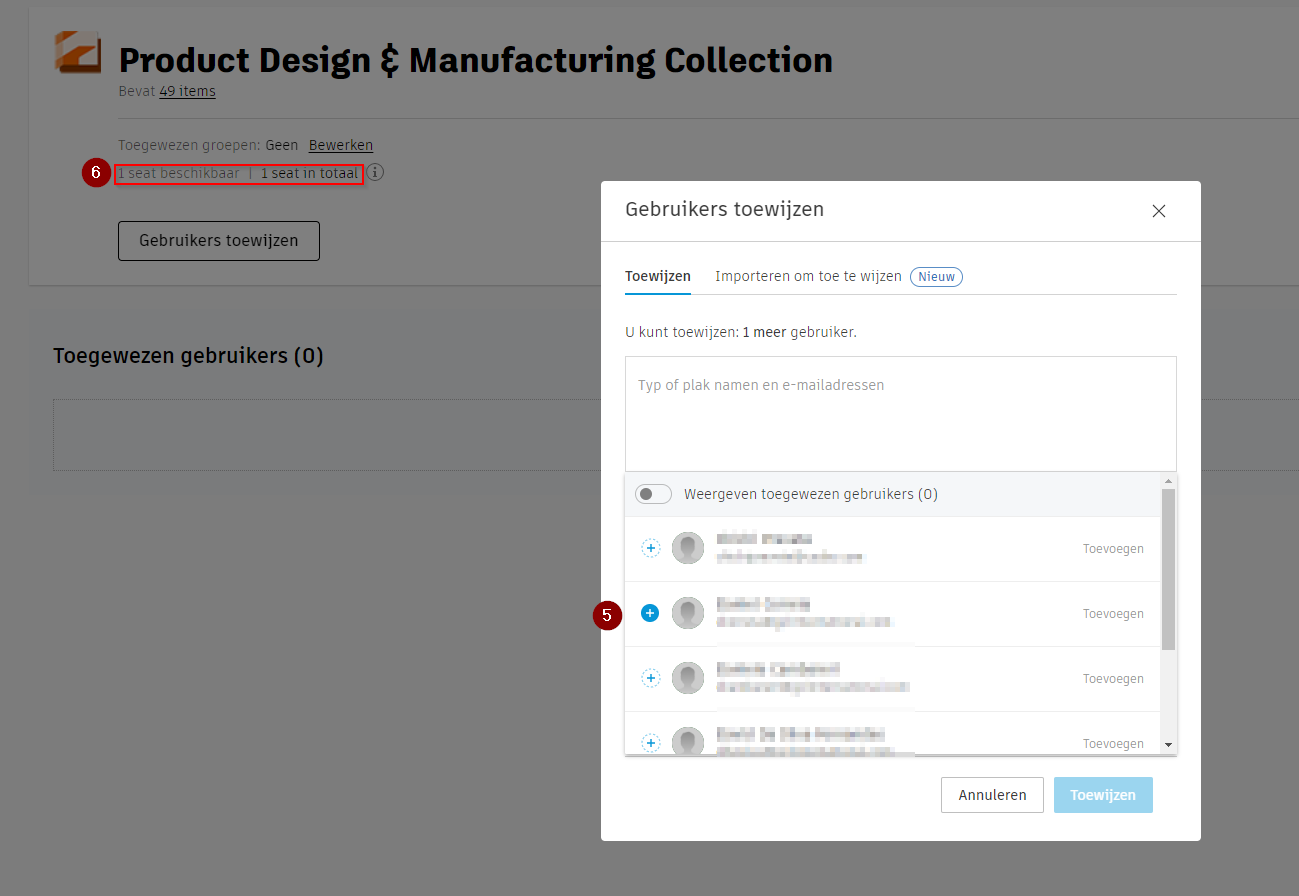Toggle Weergeven toegewezen gebruikers switch
The image size is (1299, 896).
[x=653, y=494]
